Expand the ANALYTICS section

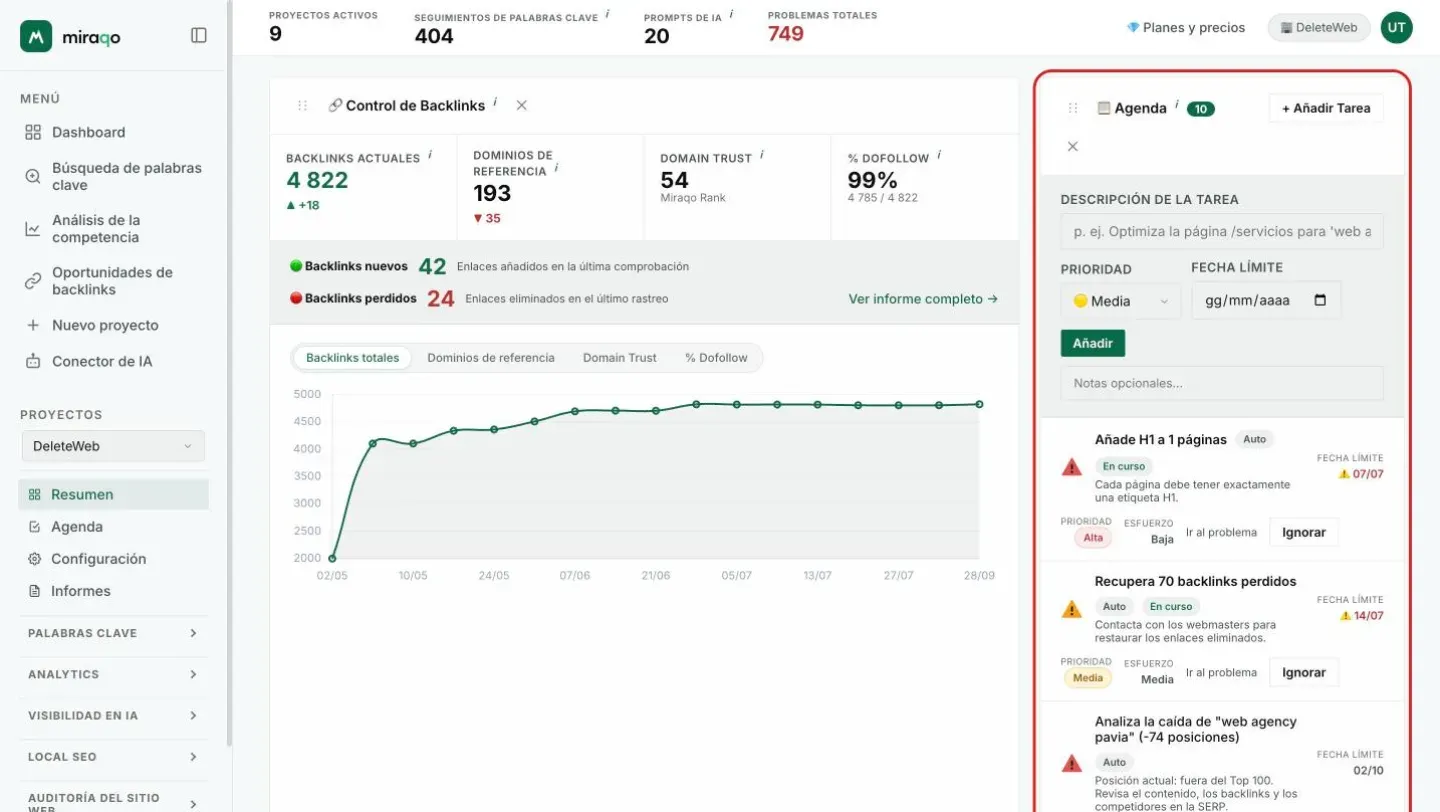pyautogui.click(x=113, y=674)
